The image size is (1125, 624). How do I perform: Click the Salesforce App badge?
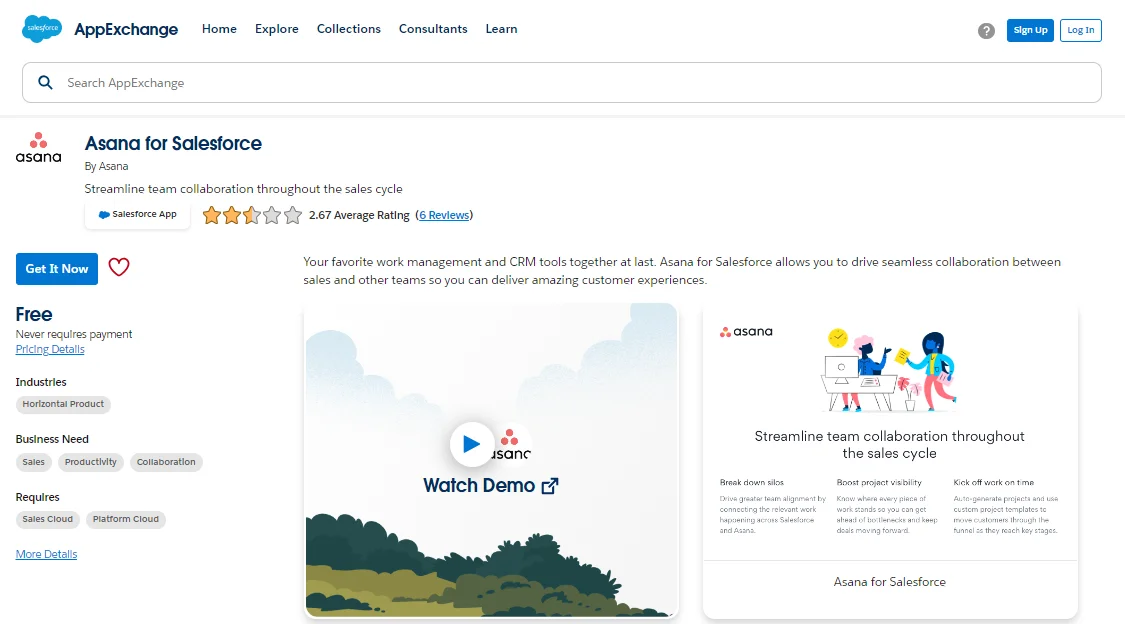137,214
